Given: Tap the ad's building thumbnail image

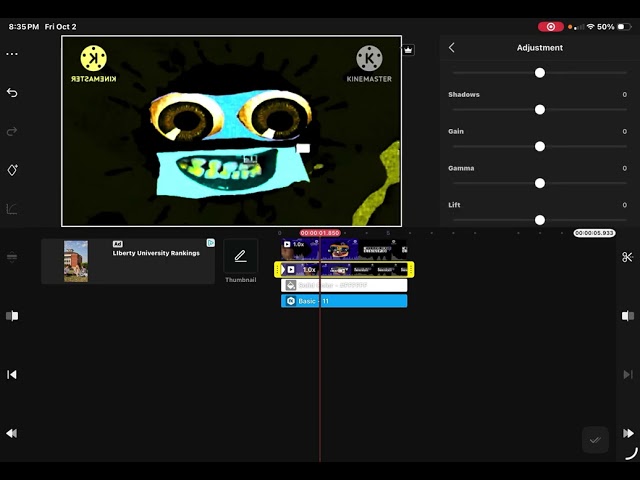Looking at the screenshot, I should click(x=76, y=261).
